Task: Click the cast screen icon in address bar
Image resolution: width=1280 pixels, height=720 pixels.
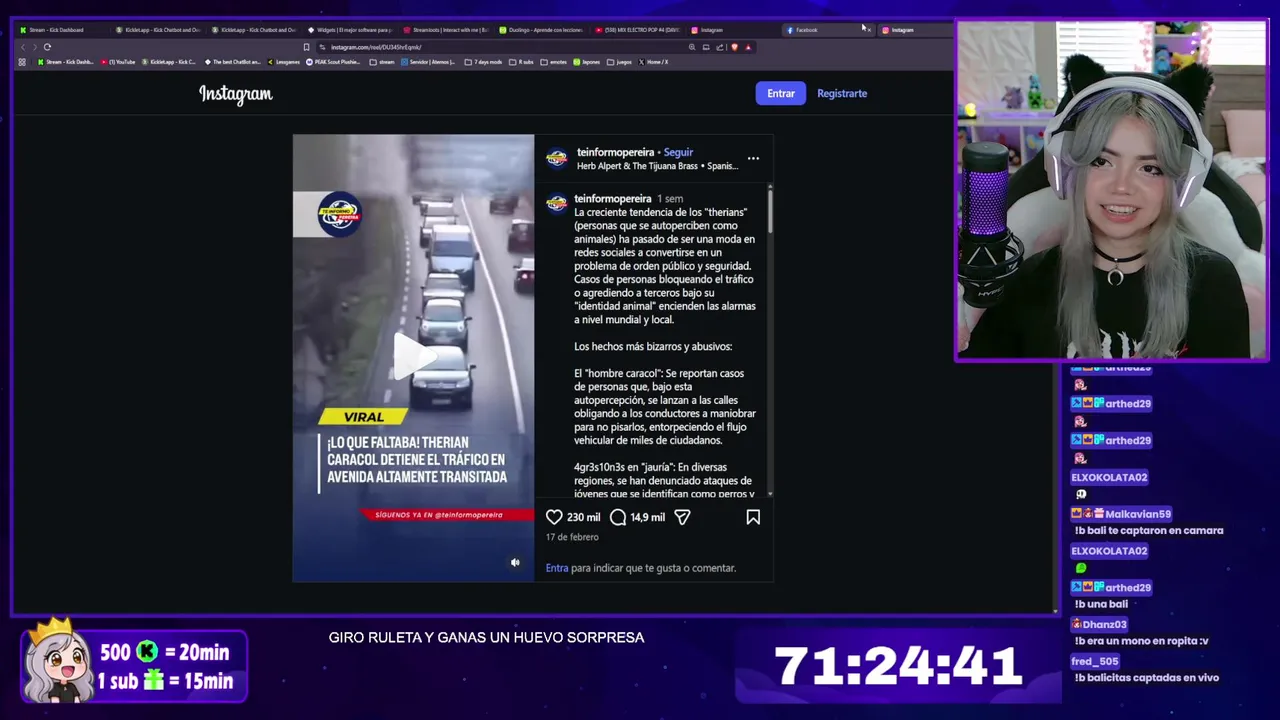Action: [x=706, y=47]
